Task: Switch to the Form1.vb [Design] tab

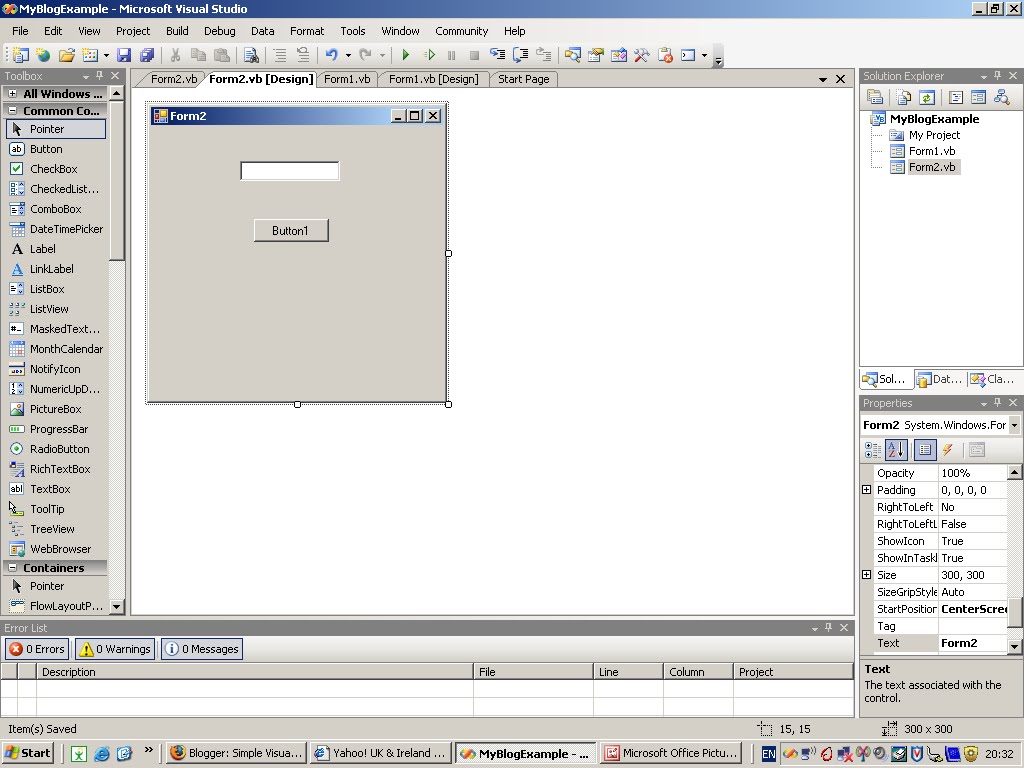Action: tap(433, 78)
